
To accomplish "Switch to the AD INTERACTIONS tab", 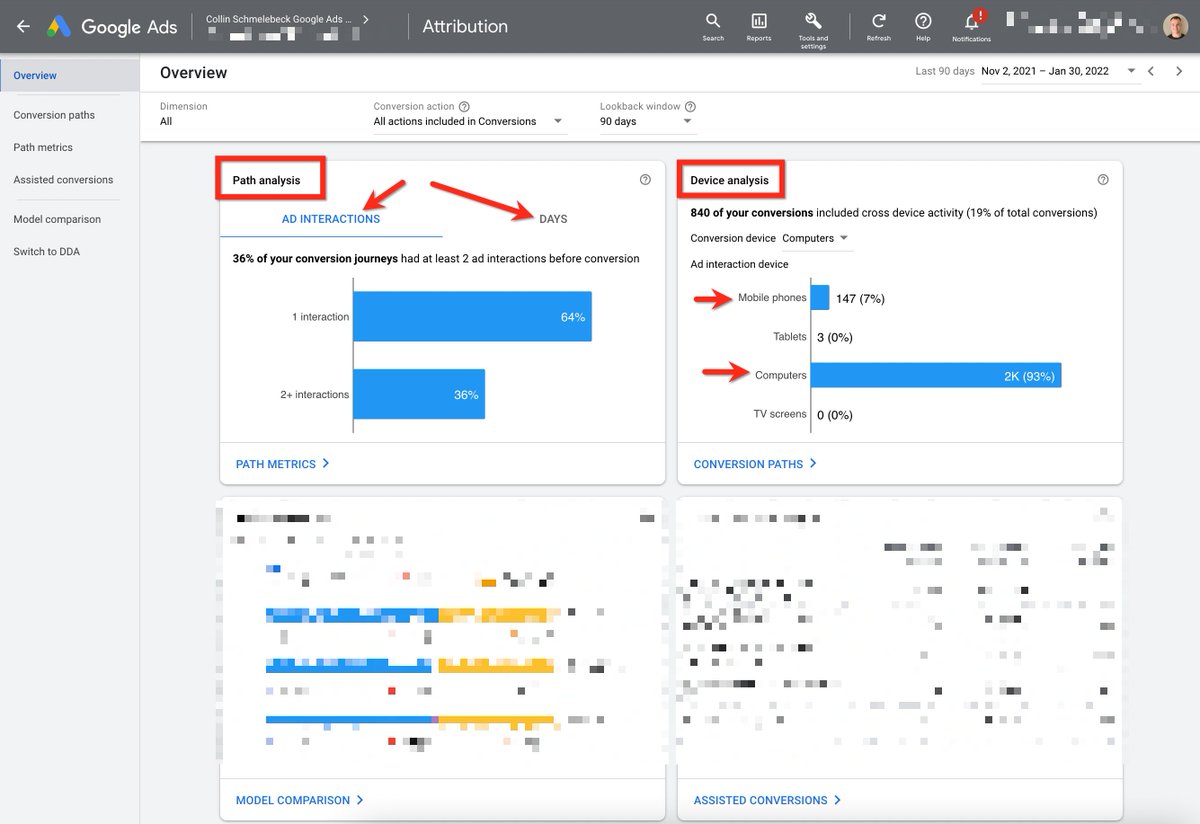I will 331,219.
